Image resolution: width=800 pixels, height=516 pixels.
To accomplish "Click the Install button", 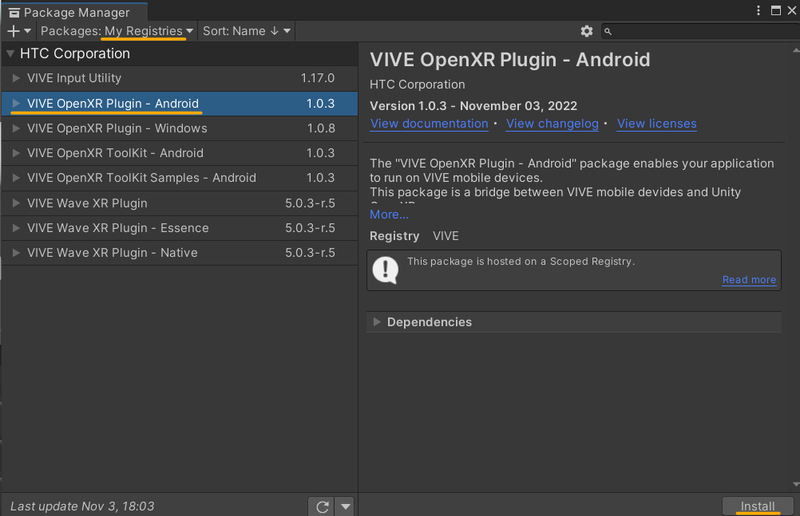I will (758, 506).
